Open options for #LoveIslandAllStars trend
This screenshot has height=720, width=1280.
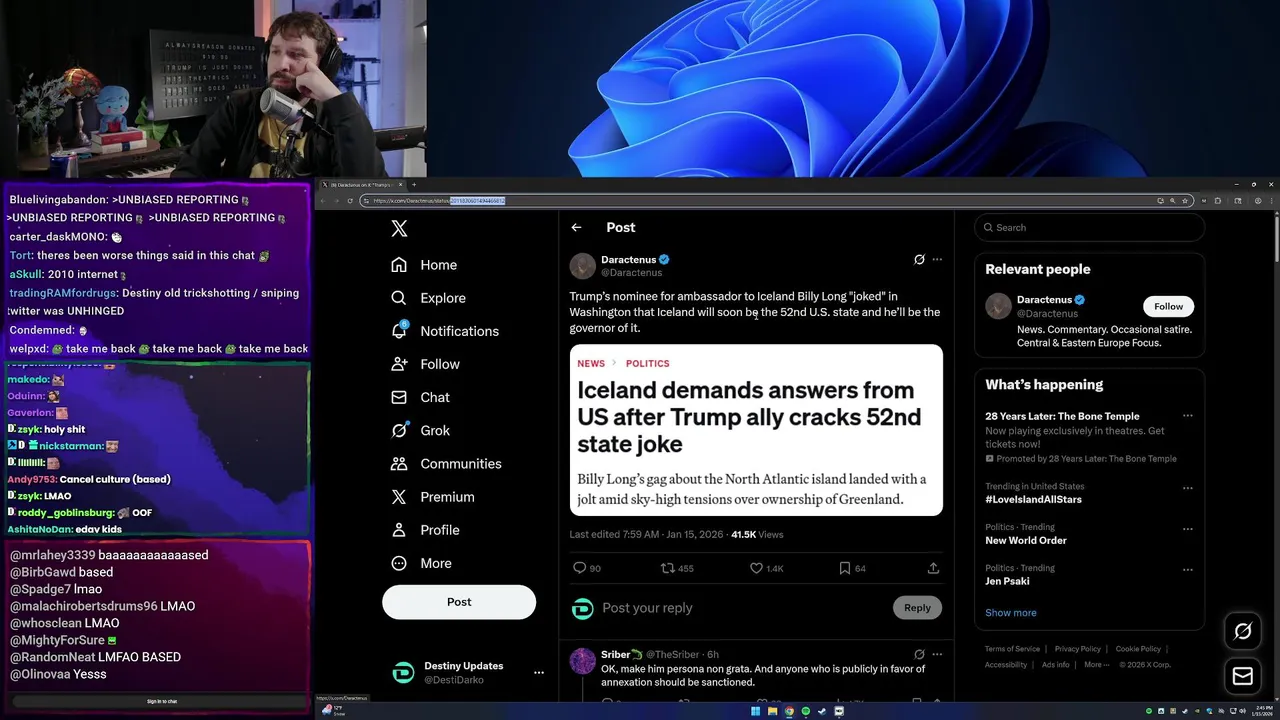pos(1187,488)
